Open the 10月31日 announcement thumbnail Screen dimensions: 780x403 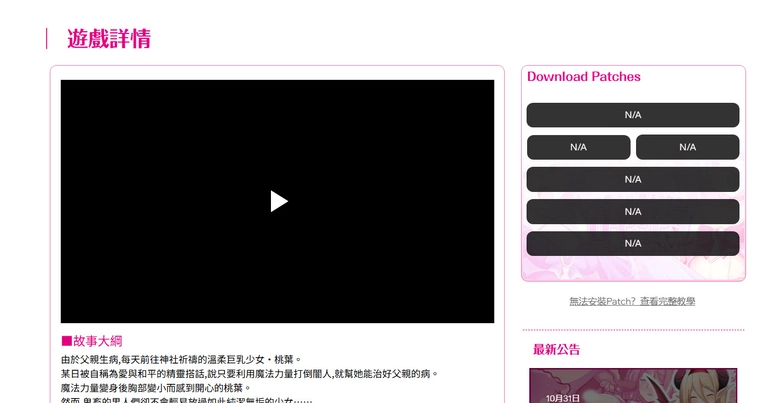click(633, 386)
